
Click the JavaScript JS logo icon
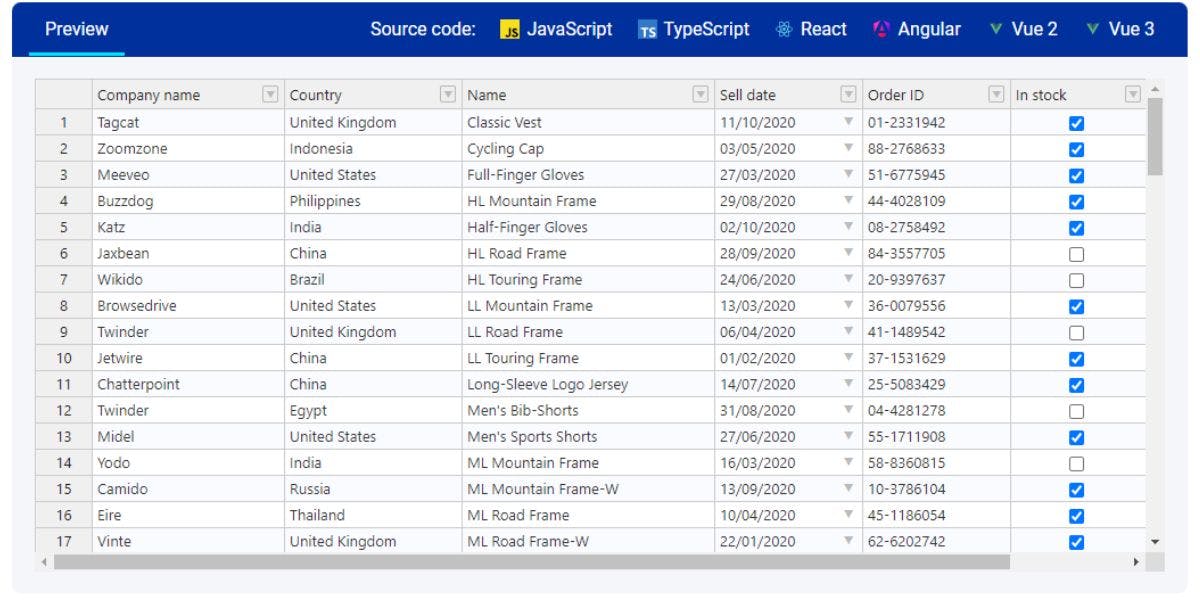(508, 29)
